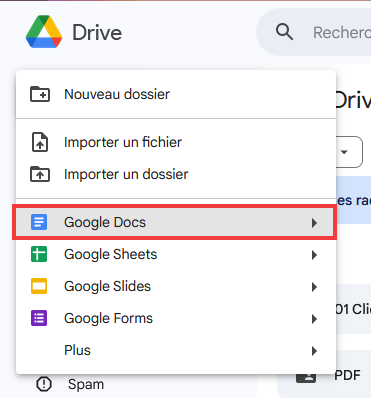This screenshot has height=398, width=371.
Task: Click the file upload icon
Action: point(40,142)
